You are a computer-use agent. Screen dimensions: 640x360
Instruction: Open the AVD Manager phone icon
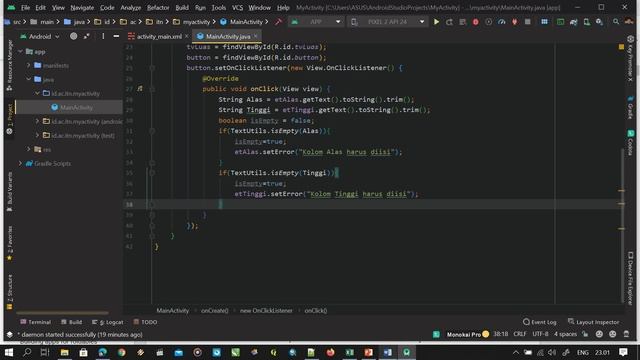pos(587,22)
